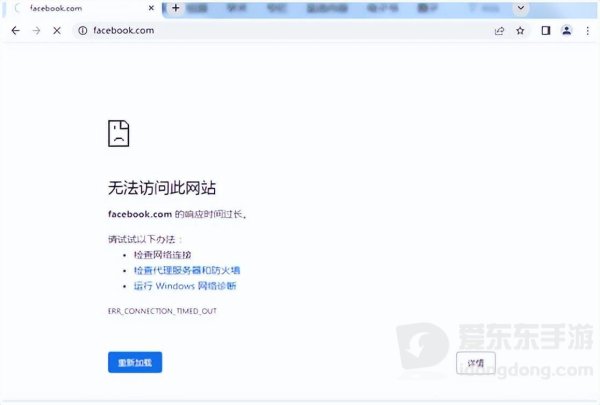The image size is (600, 405).
Task: Click the sad page error icon
Action: (119, 133)
